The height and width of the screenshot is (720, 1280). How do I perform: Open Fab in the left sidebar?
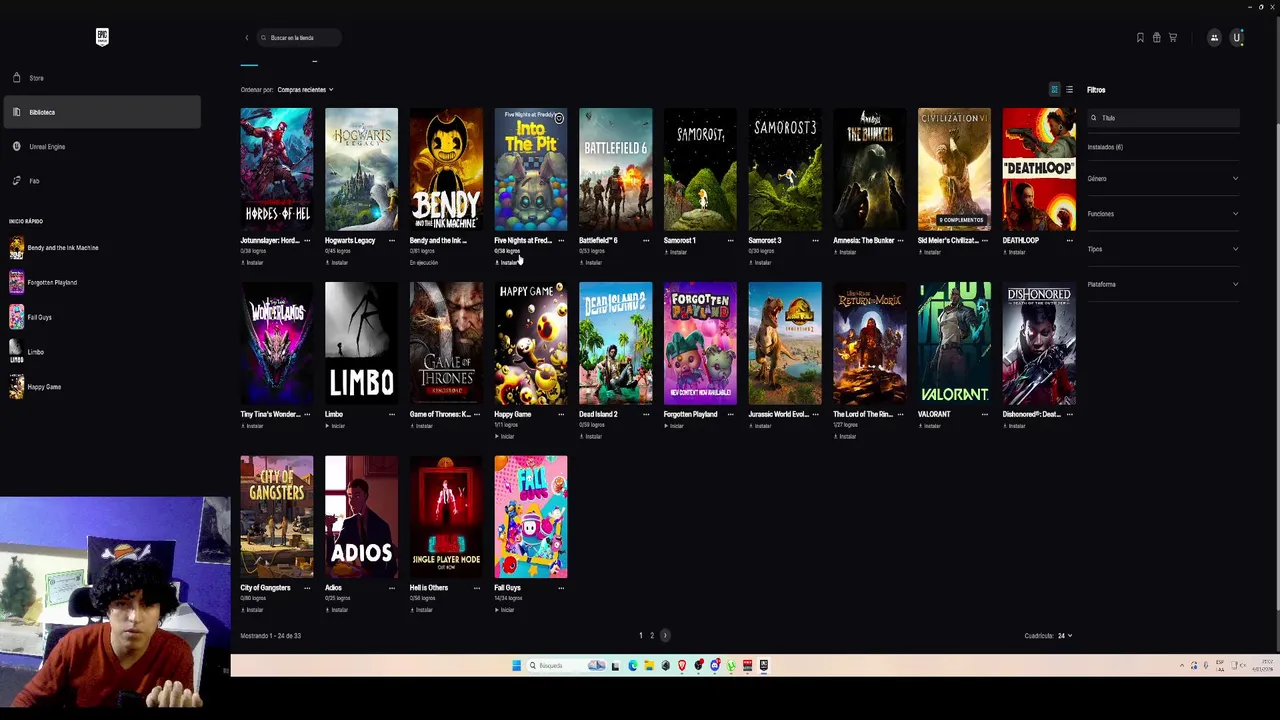tap(34, 181)
